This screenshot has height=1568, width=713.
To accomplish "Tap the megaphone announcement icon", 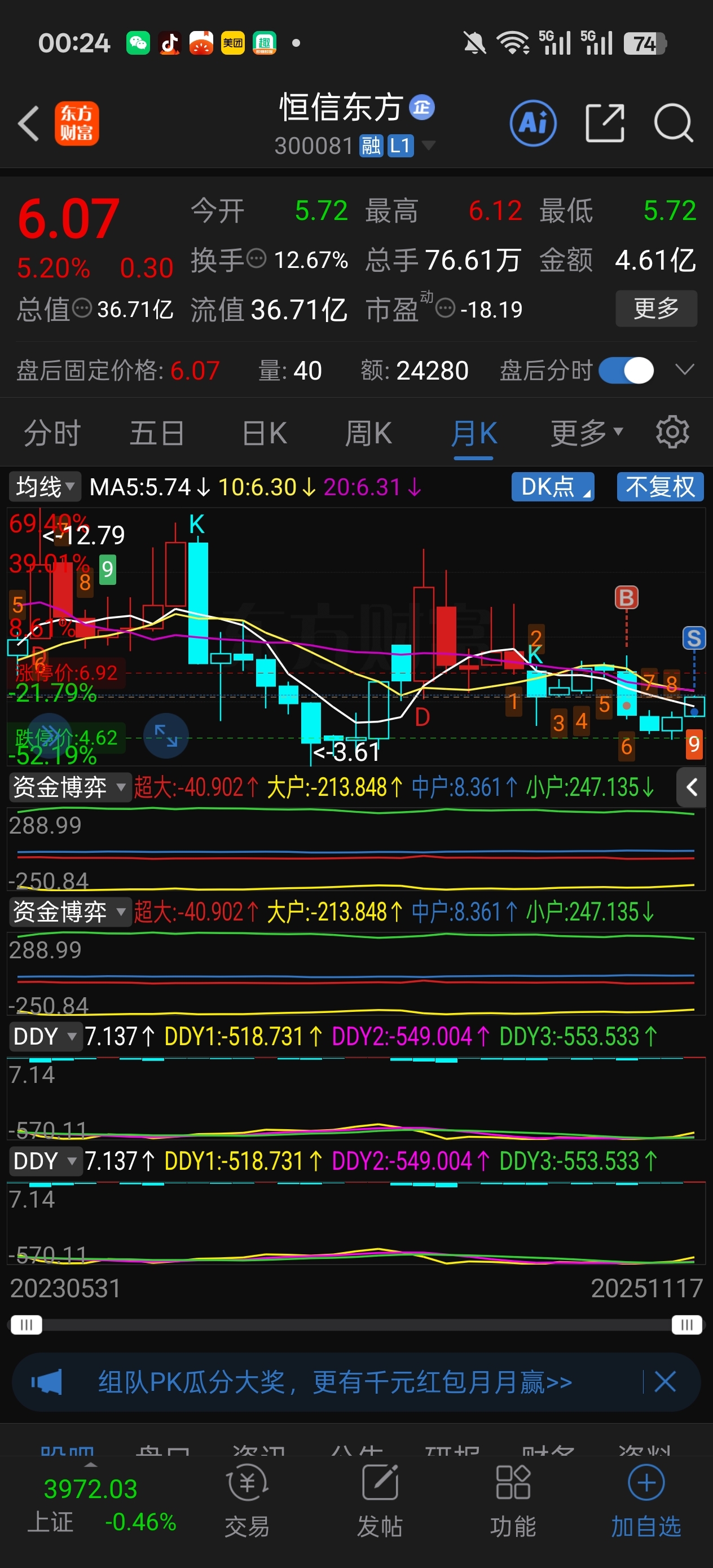I will pos(47,1382).
